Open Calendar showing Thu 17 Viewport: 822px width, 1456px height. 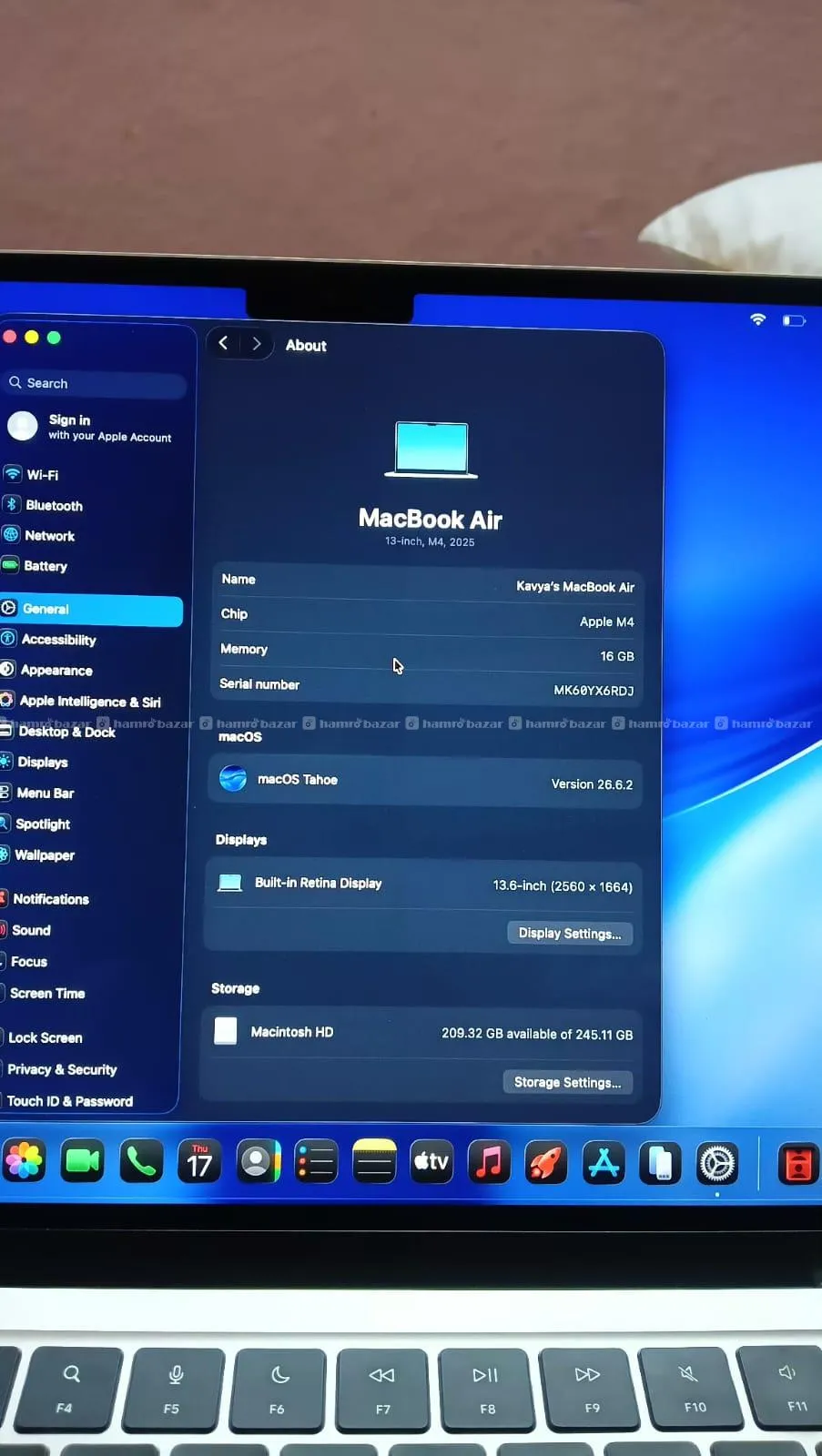[x=199, y=1162]
